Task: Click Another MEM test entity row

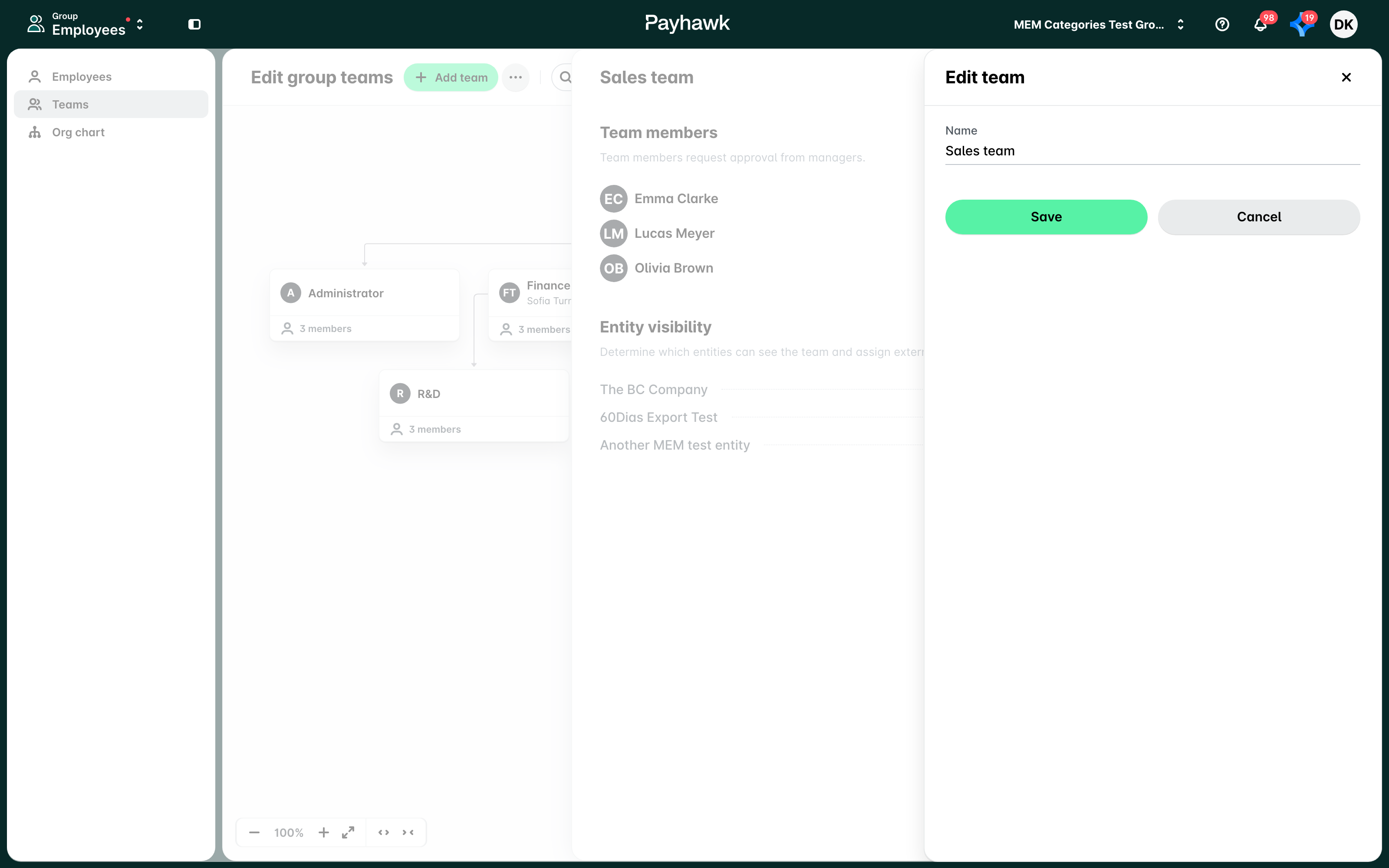Action: click(x=762, y=445)
